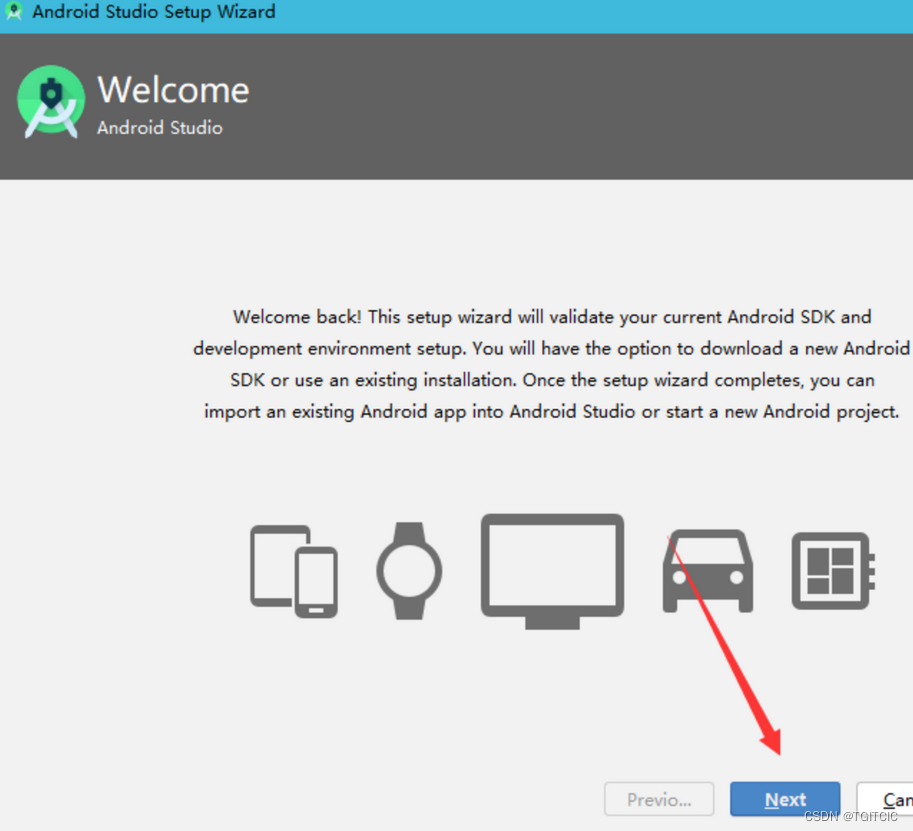This screenshot has height=831, width=913.
Task: Click the line starting 'Welcome back! This setup wizard'
Action: point(552,317)
